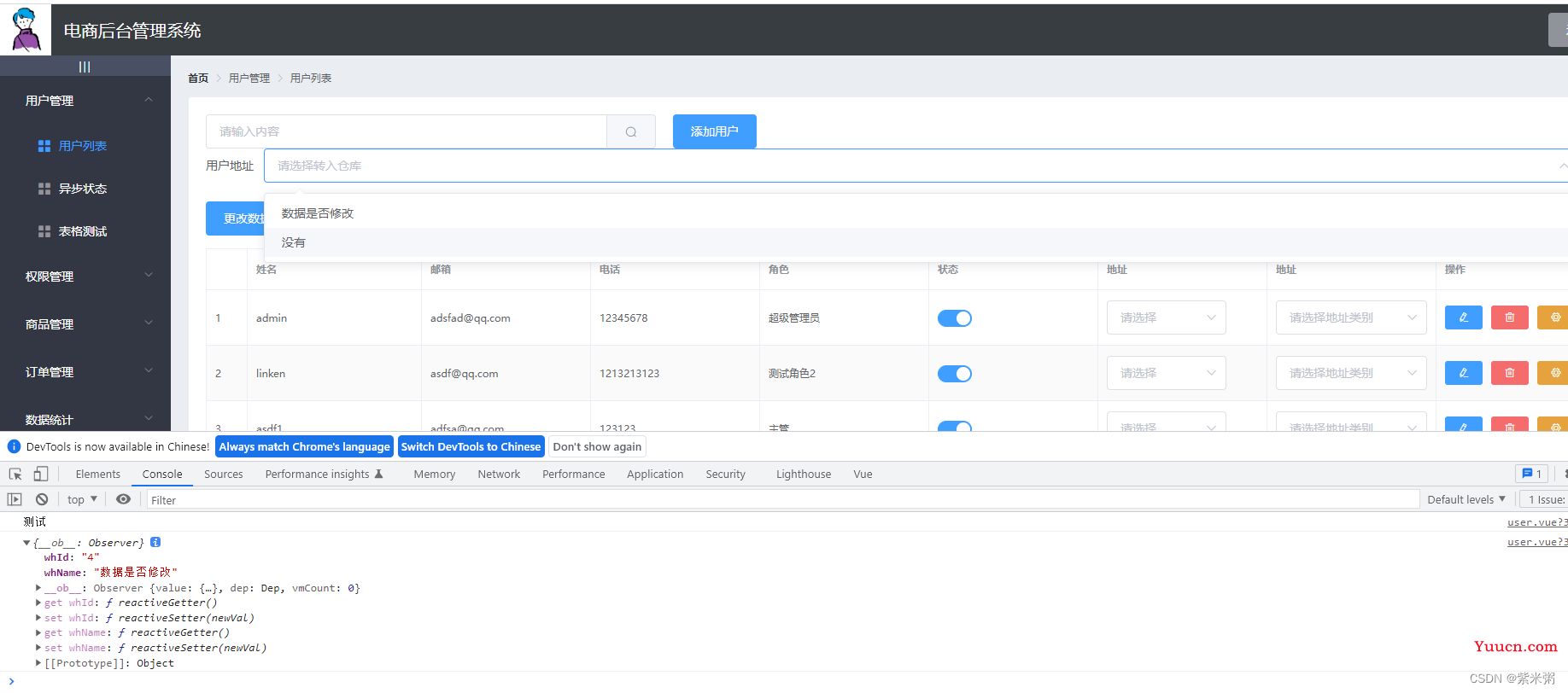Open the messages count badge in DevTools

tap(1532, 474)
